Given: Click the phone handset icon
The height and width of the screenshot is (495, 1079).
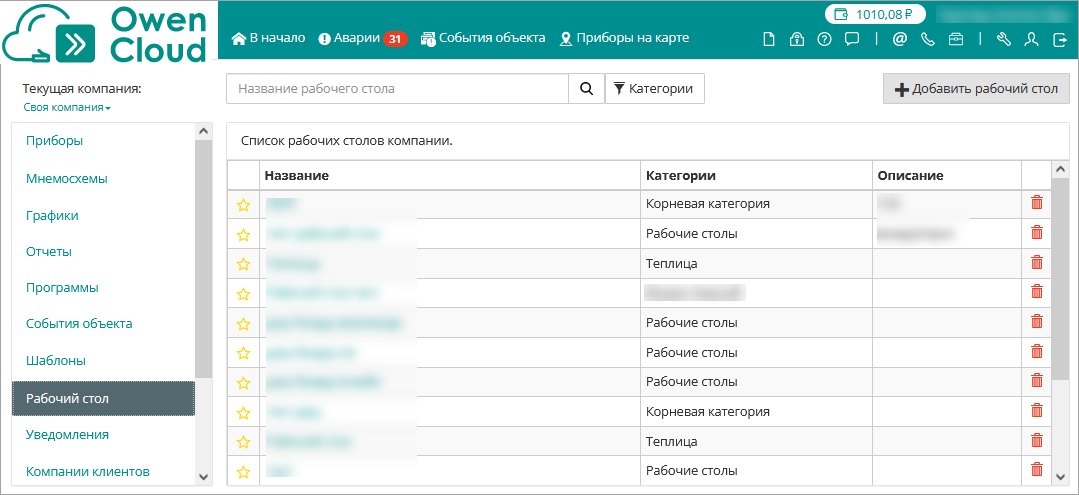Looking at the screenshot, I should tap(927, 39).
